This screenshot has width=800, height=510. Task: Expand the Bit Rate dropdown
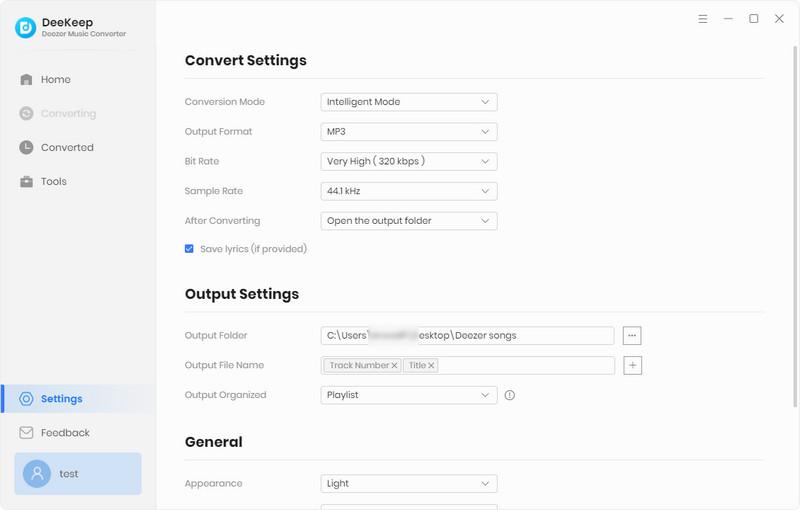pos(409,161)
